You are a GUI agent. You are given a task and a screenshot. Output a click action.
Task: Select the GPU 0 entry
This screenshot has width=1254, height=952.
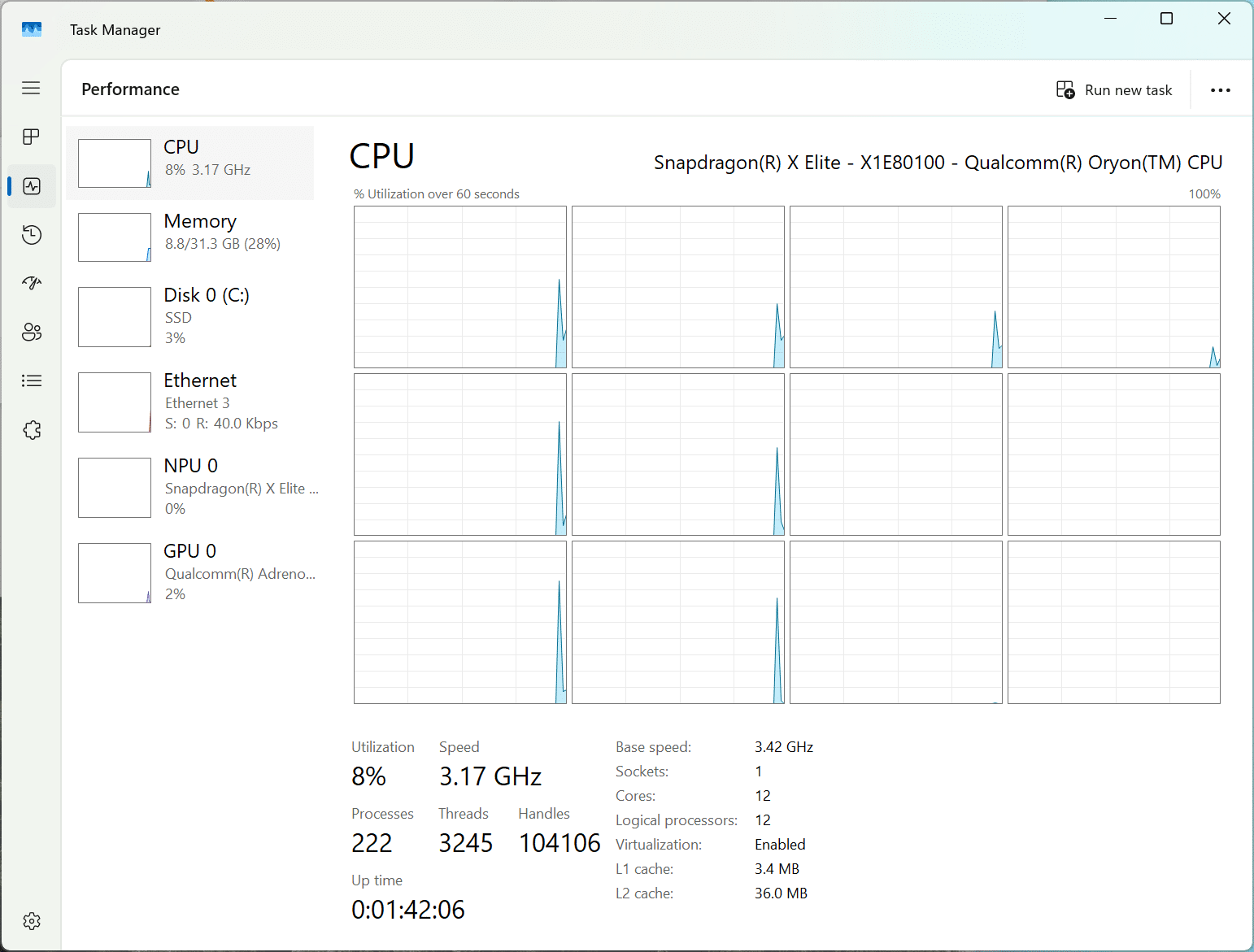[190, 572]
